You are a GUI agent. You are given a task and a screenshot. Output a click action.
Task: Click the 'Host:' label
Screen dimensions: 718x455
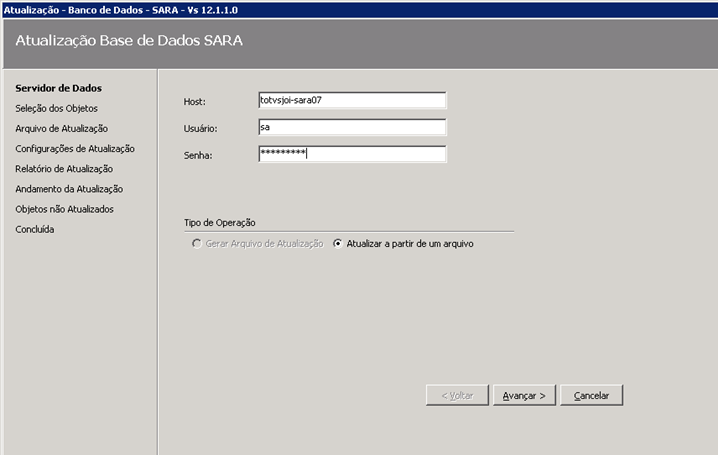(195, 102)
